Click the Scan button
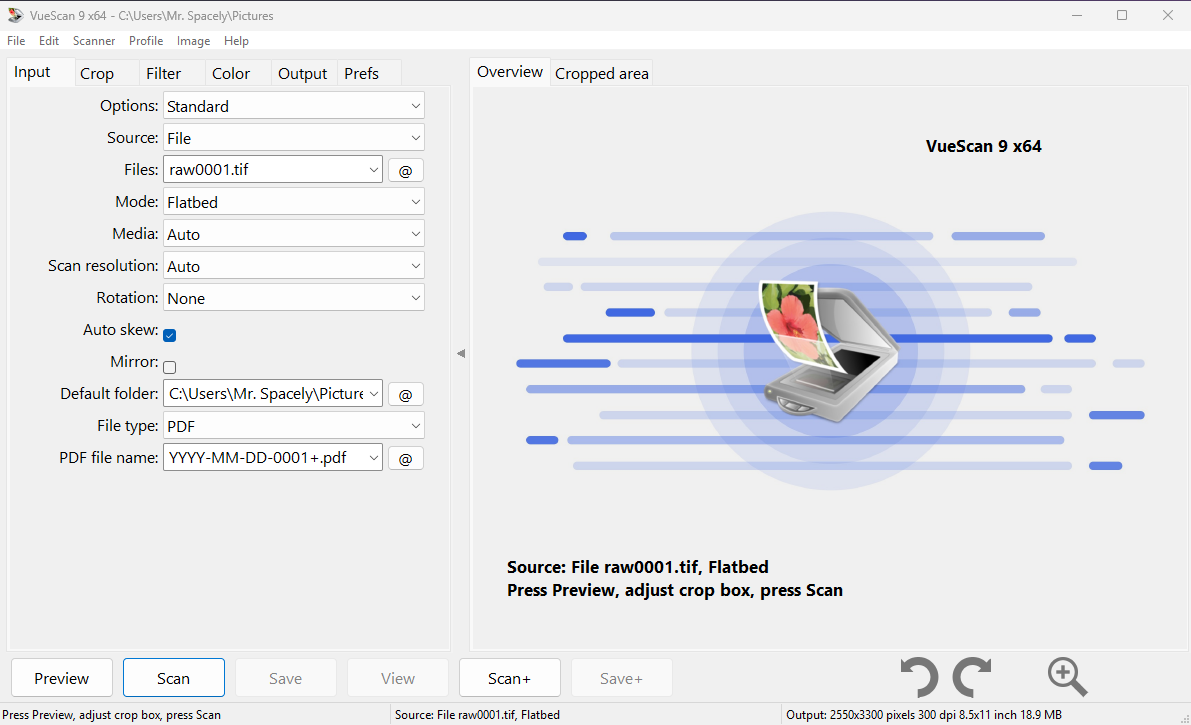The image size is (1191, 725). point(173,678)
